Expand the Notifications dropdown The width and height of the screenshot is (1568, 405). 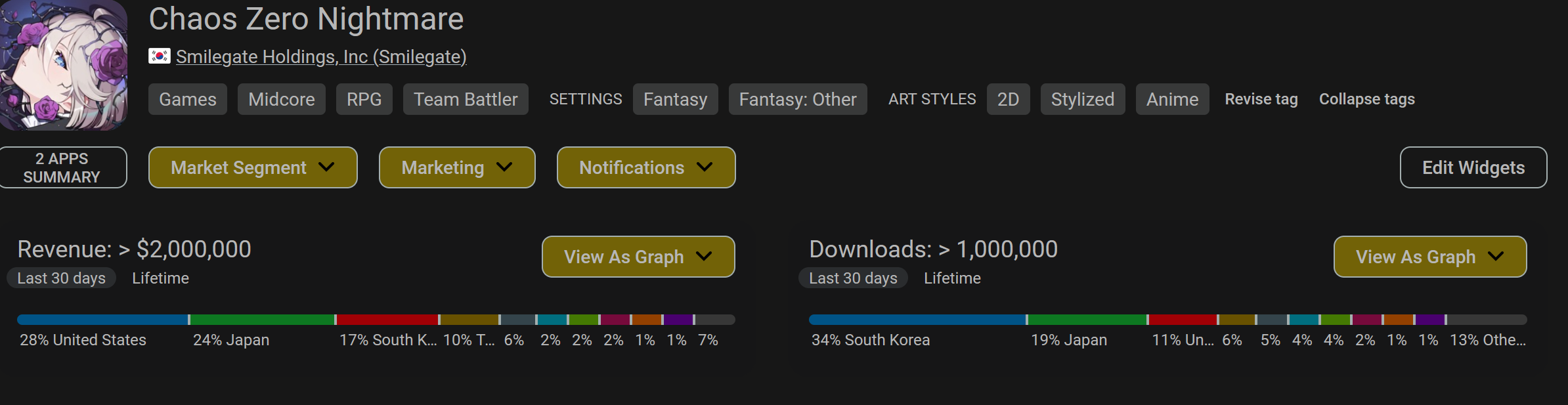[646, 167]
